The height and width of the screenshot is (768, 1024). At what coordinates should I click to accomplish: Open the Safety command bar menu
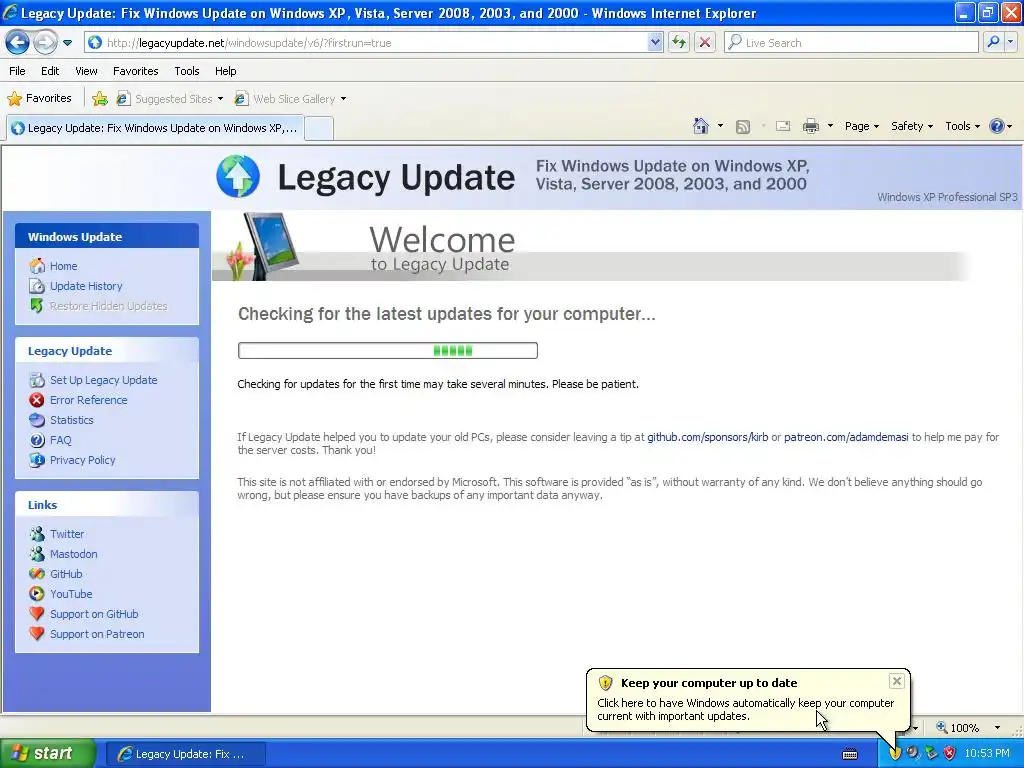pos(912,126)
